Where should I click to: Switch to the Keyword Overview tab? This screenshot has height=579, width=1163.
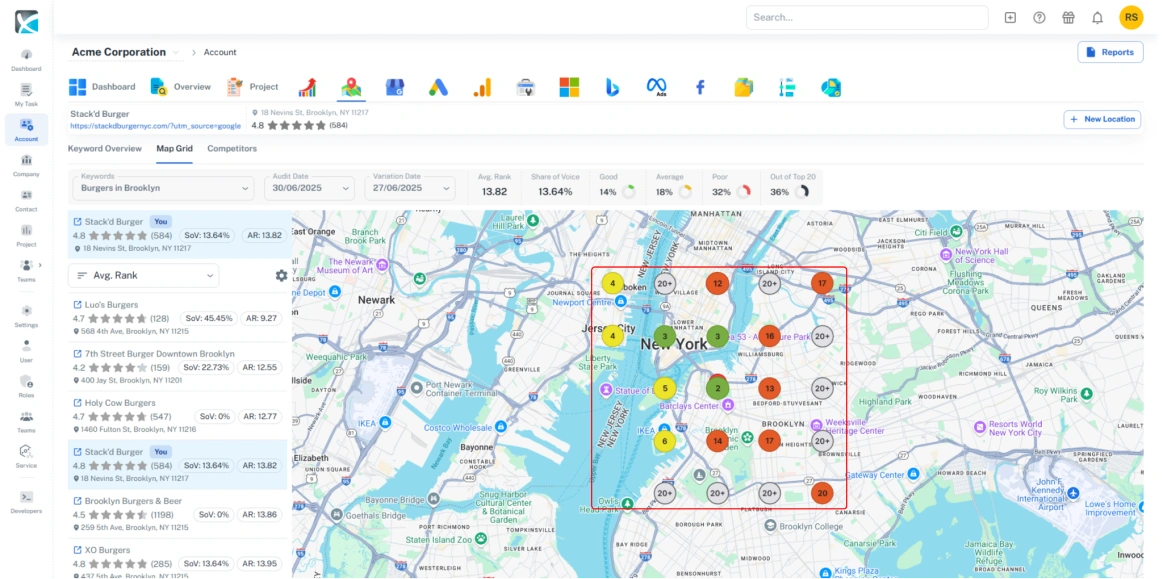(105, 148)
